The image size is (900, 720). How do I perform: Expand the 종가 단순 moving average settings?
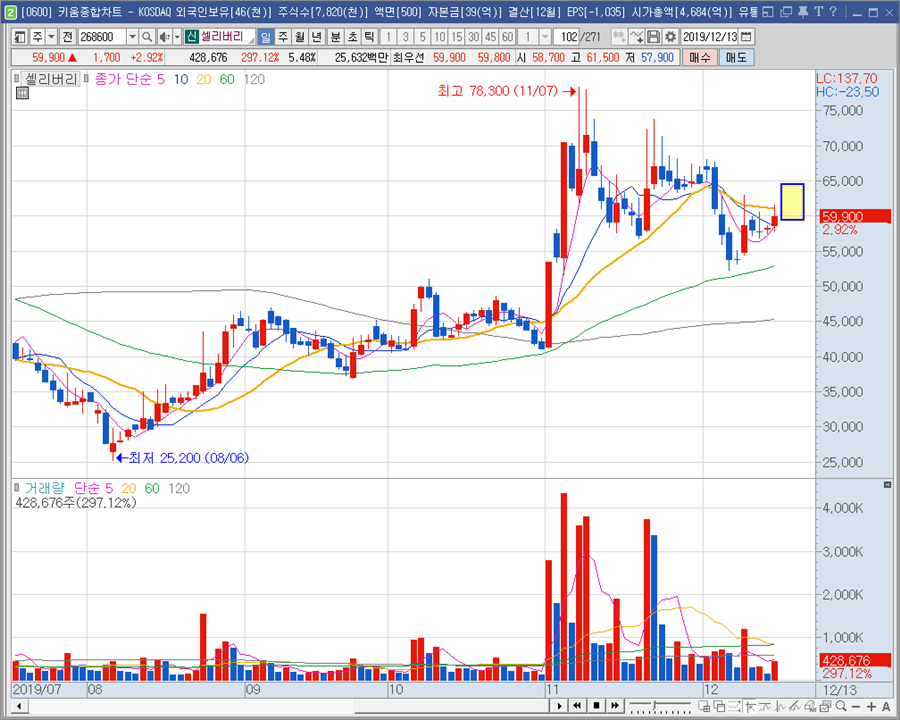click(86, 79)
